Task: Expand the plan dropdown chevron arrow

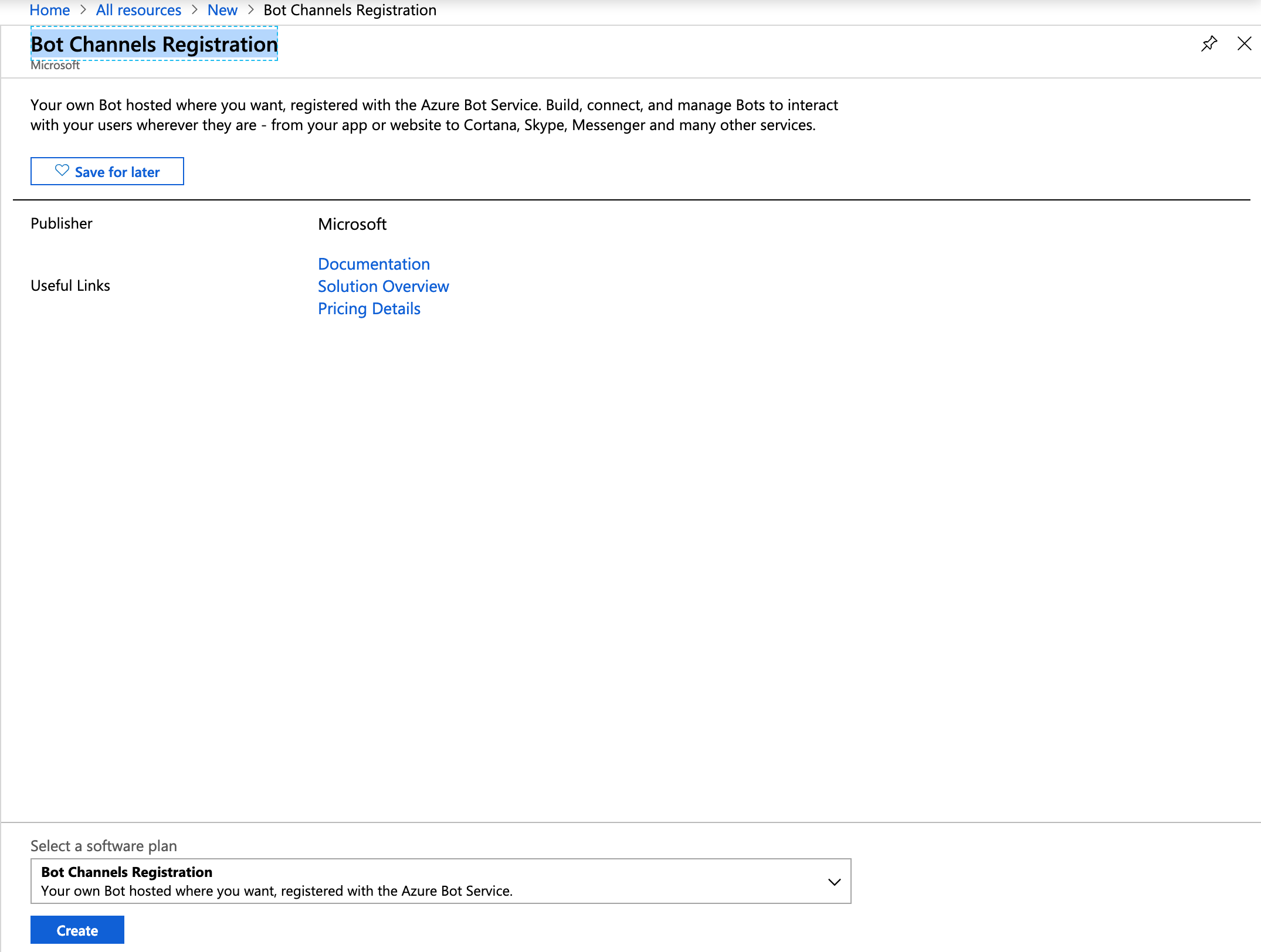Action: pyautogui.click(x=834, y=882)
